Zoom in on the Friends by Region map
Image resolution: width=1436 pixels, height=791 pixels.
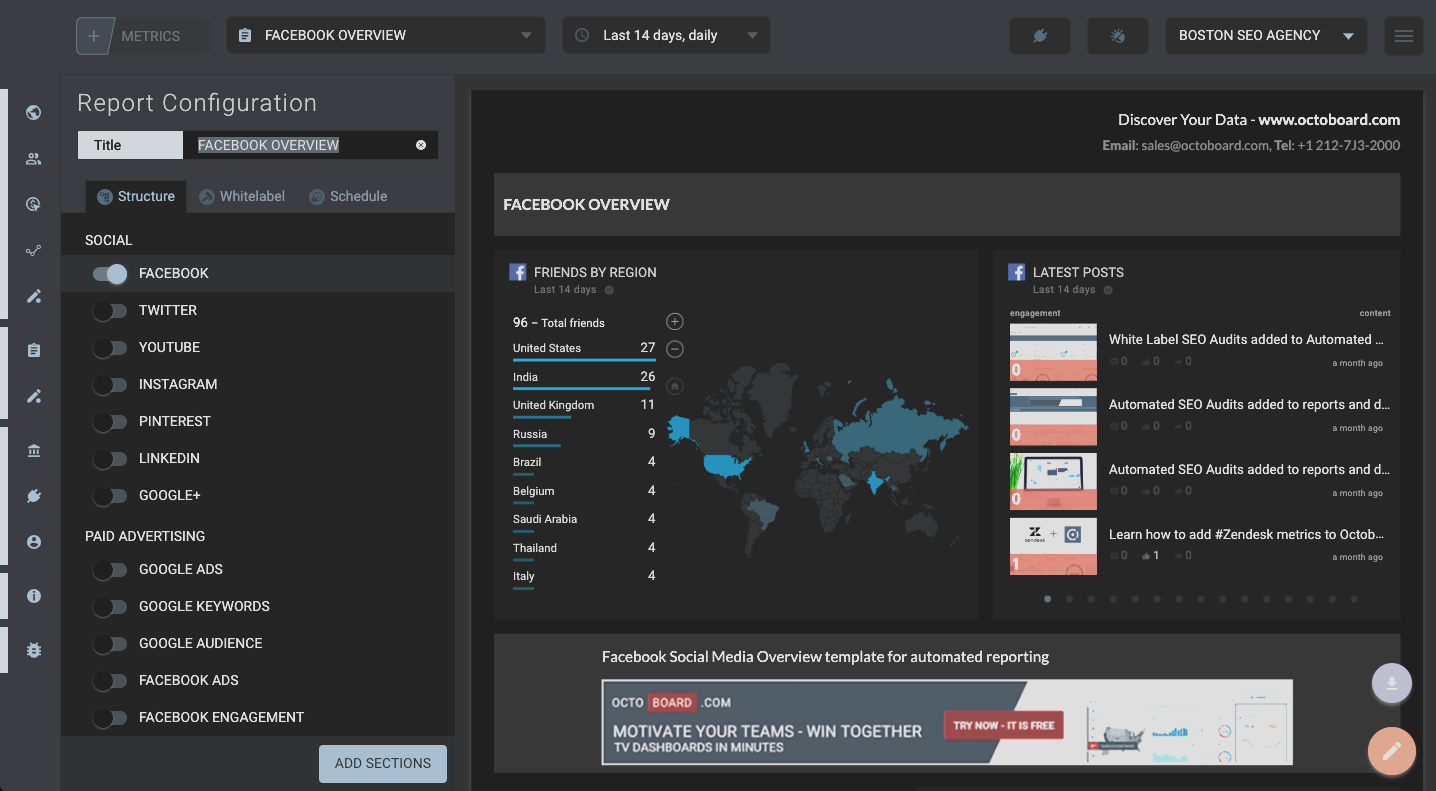pos(675,322)
